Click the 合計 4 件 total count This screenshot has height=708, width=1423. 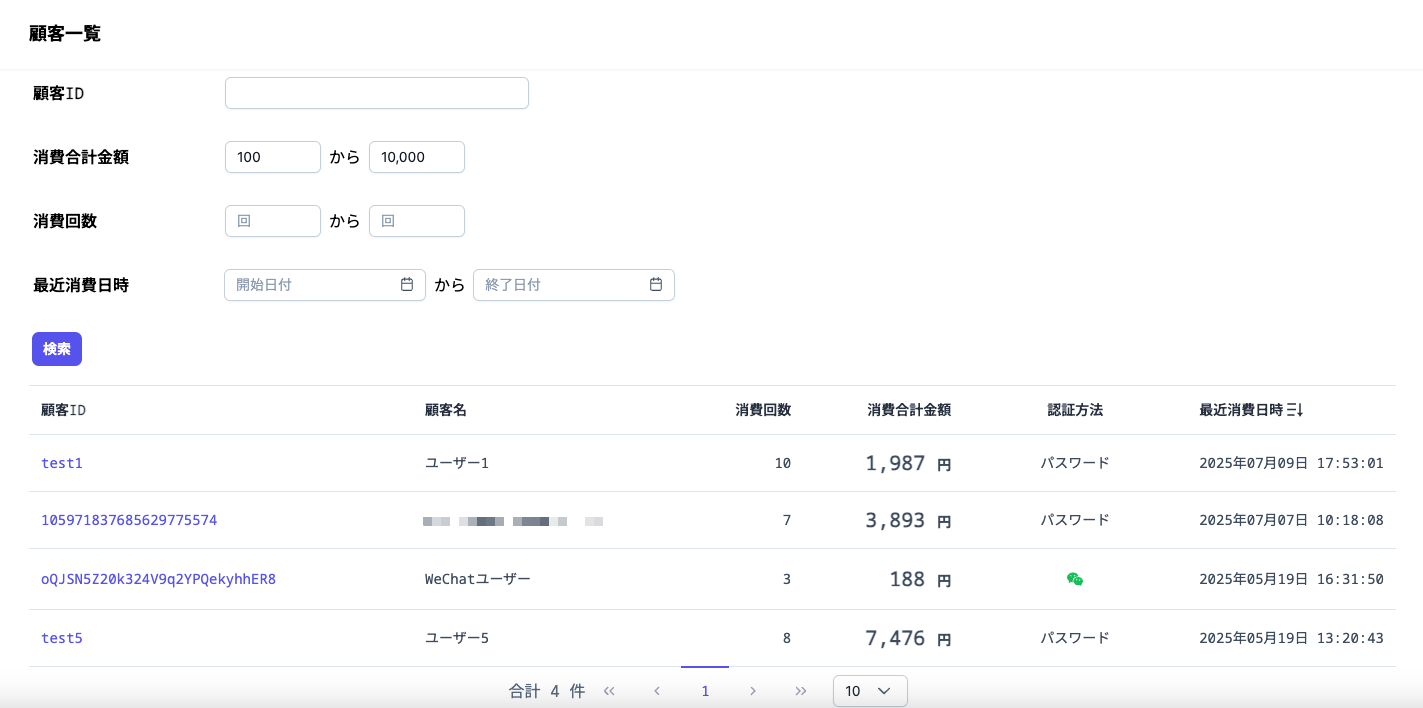pos(547,691)
